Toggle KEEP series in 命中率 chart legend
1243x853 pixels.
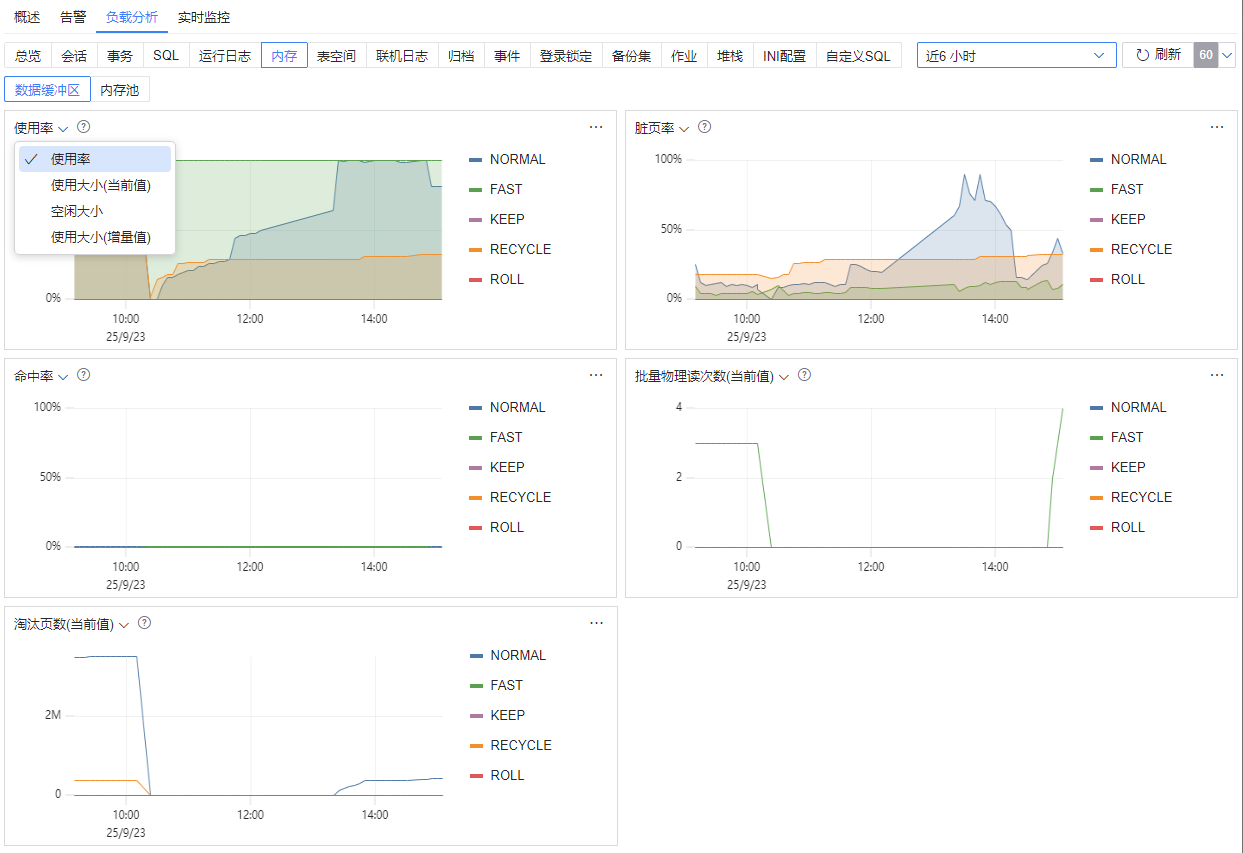point(496,467)
